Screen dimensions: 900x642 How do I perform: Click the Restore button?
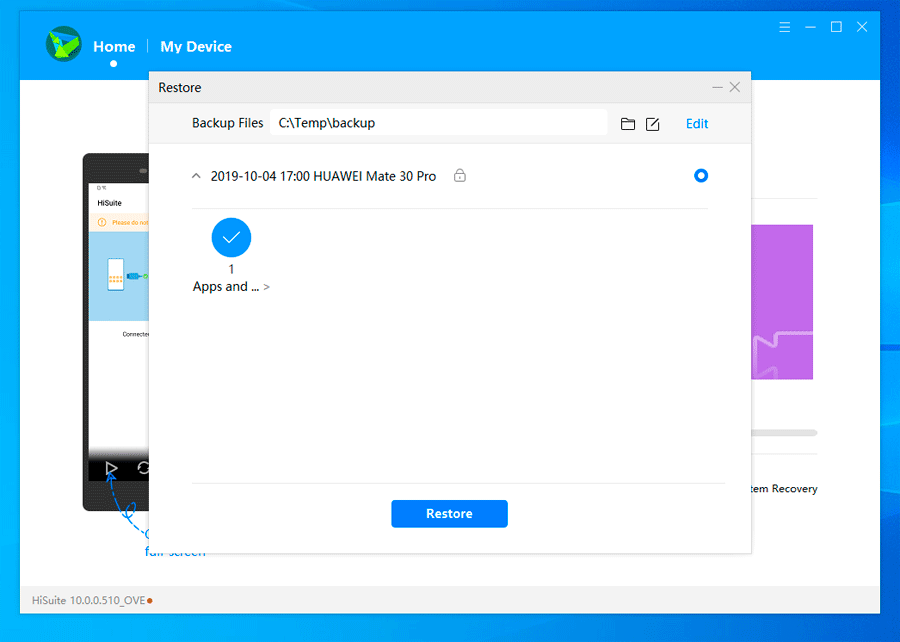tap(449, 513)
